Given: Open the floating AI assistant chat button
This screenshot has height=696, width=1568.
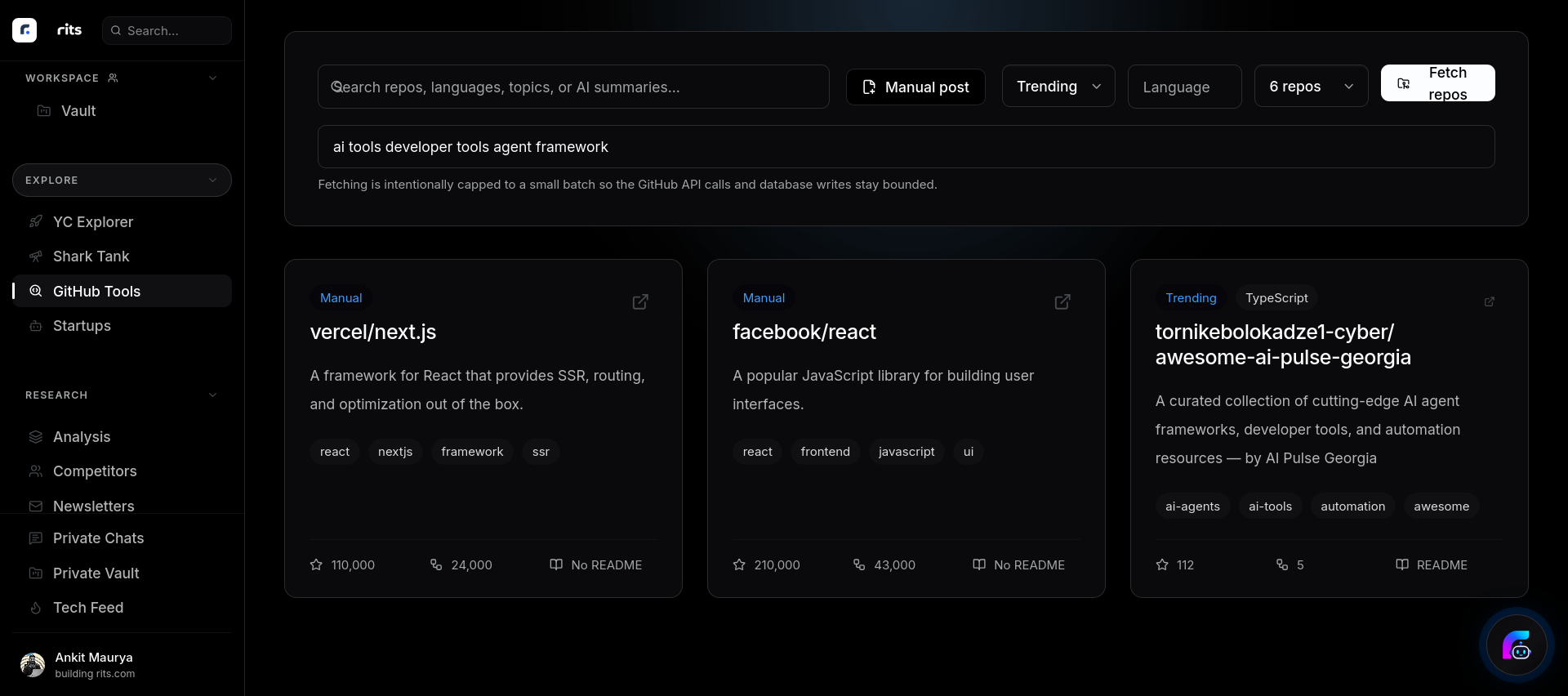Looking at the screenshot, I should [1517, 645].
